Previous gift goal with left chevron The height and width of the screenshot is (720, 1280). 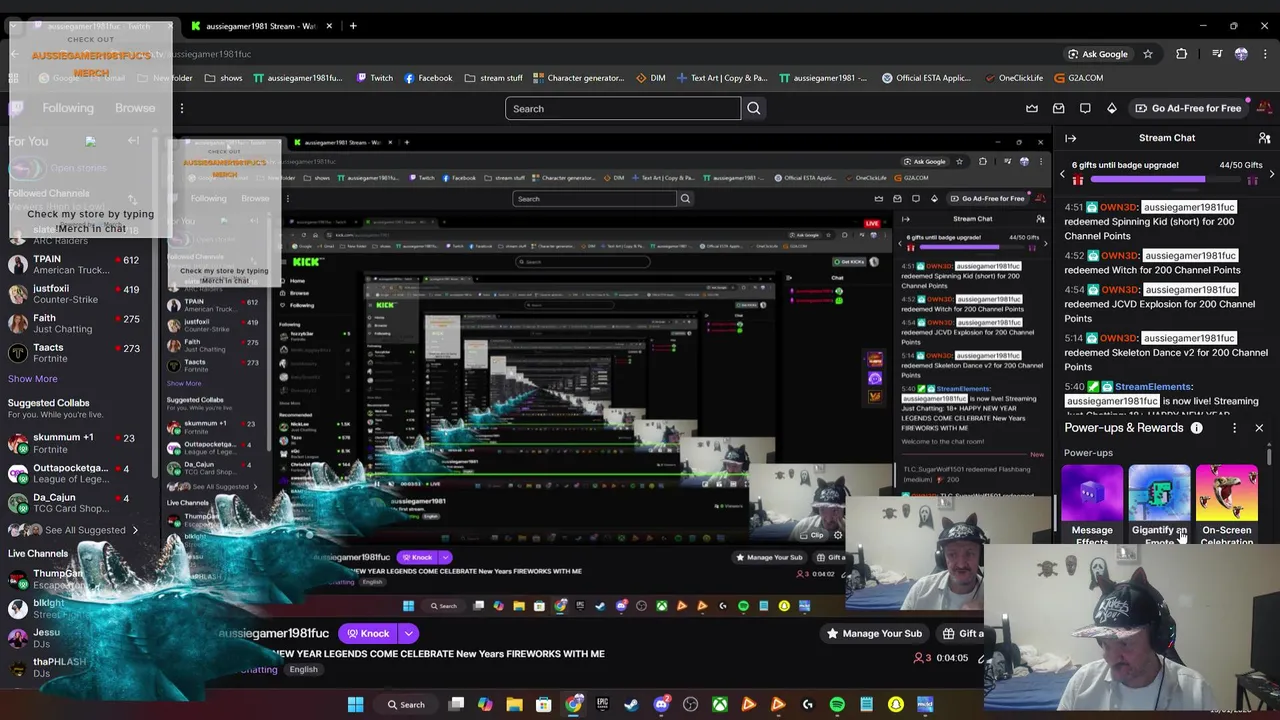tap(1062, 173)
